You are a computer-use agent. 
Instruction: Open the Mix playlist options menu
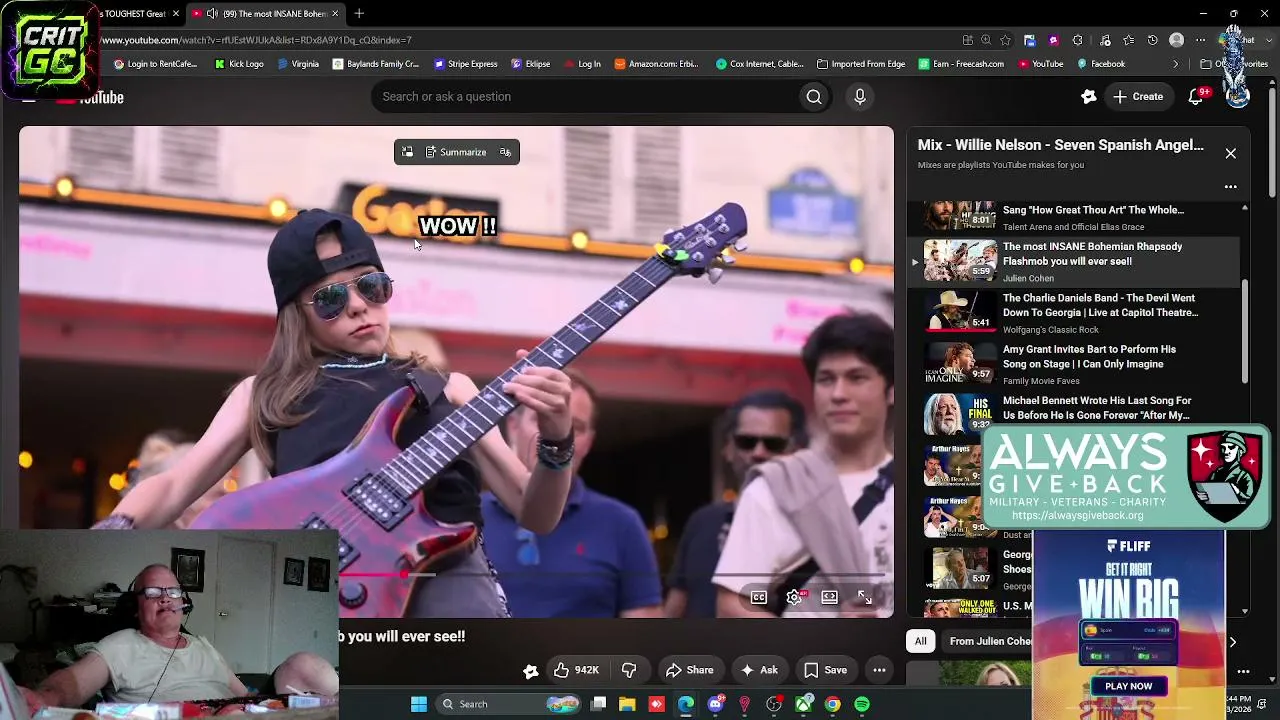[1231, 186]
